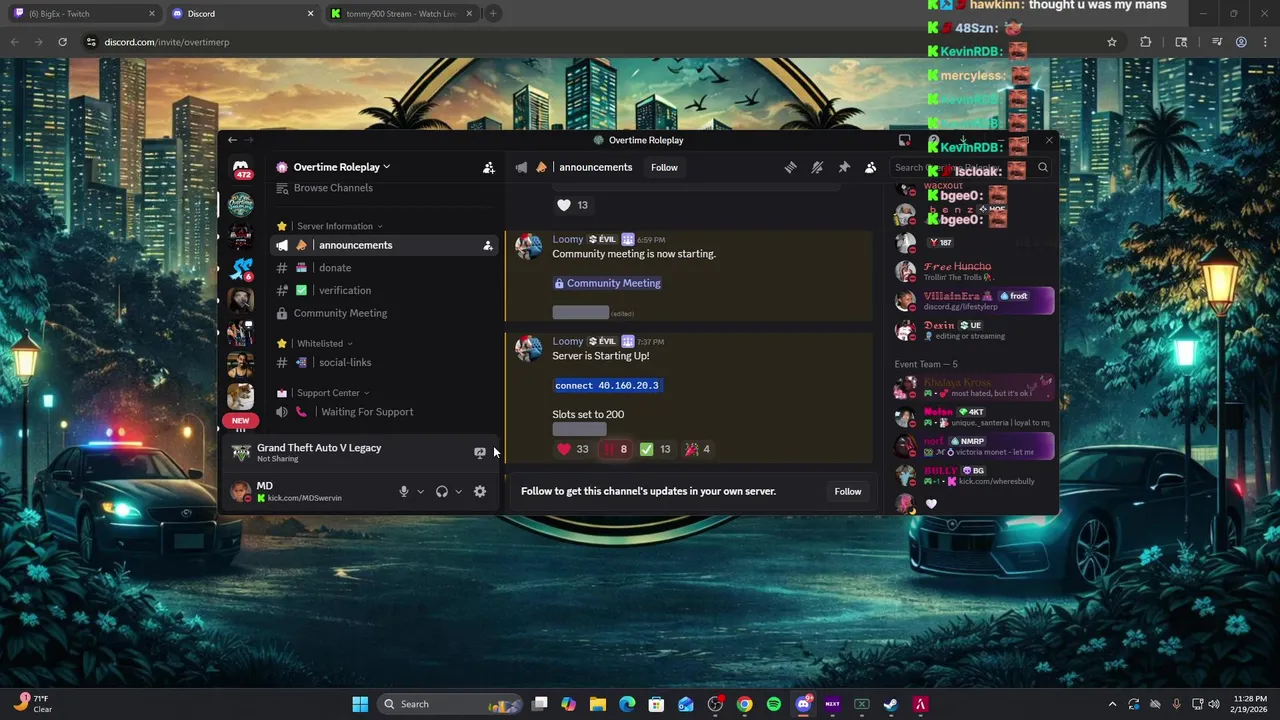Click the Windows Start button
This screenshot has height=720, width=1280.
(x=360, y=704)
